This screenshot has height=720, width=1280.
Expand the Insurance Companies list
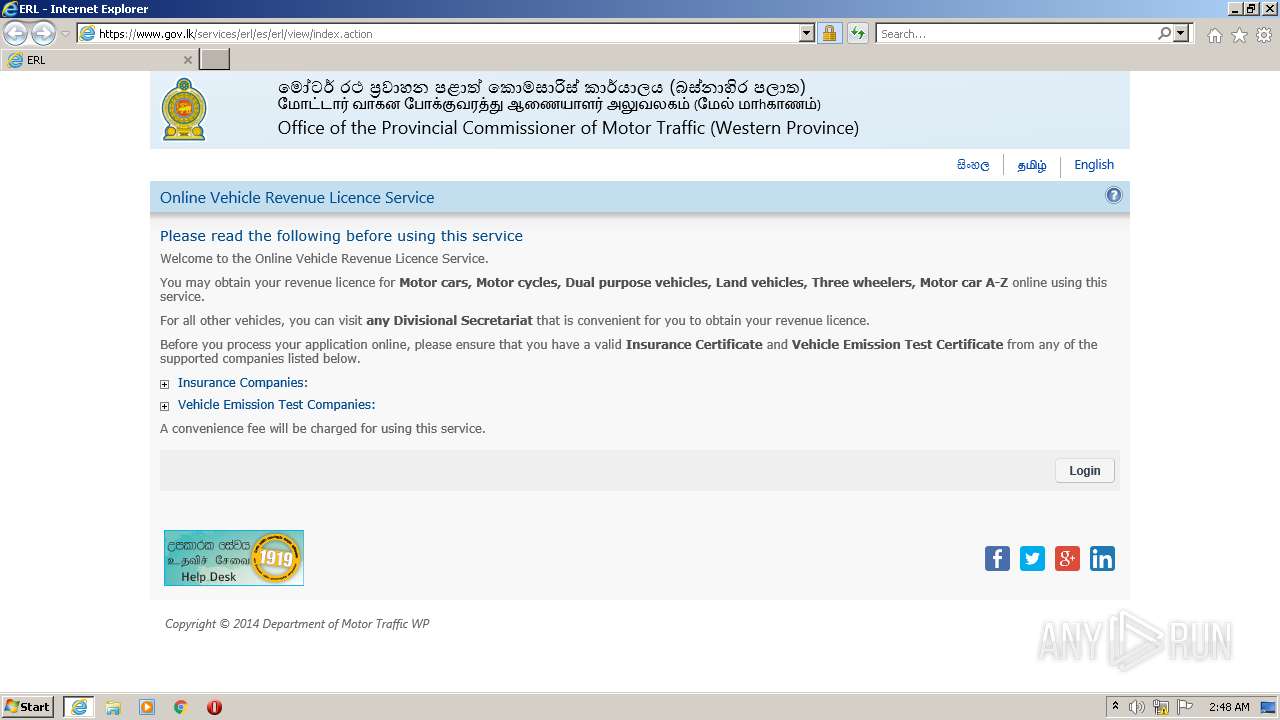(165, 384)
